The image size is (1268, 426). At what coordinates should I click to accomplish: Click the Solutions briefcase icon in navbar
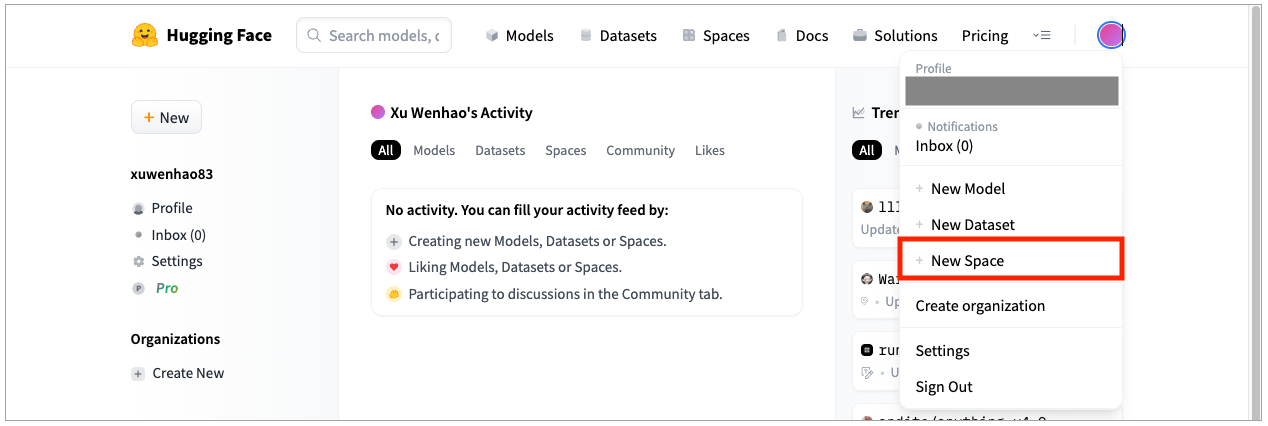[x=860, y=36]
